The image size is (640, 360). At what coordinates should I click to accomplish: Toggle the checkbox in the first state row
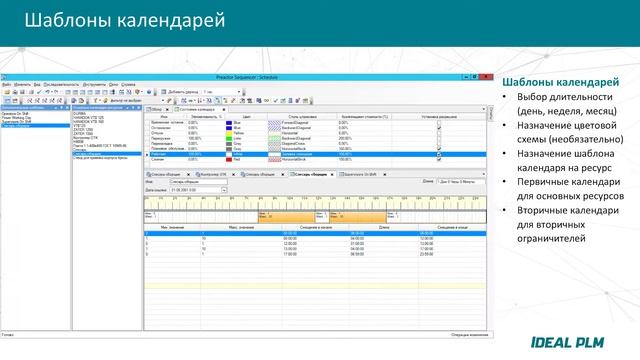[x=439, y=122]
